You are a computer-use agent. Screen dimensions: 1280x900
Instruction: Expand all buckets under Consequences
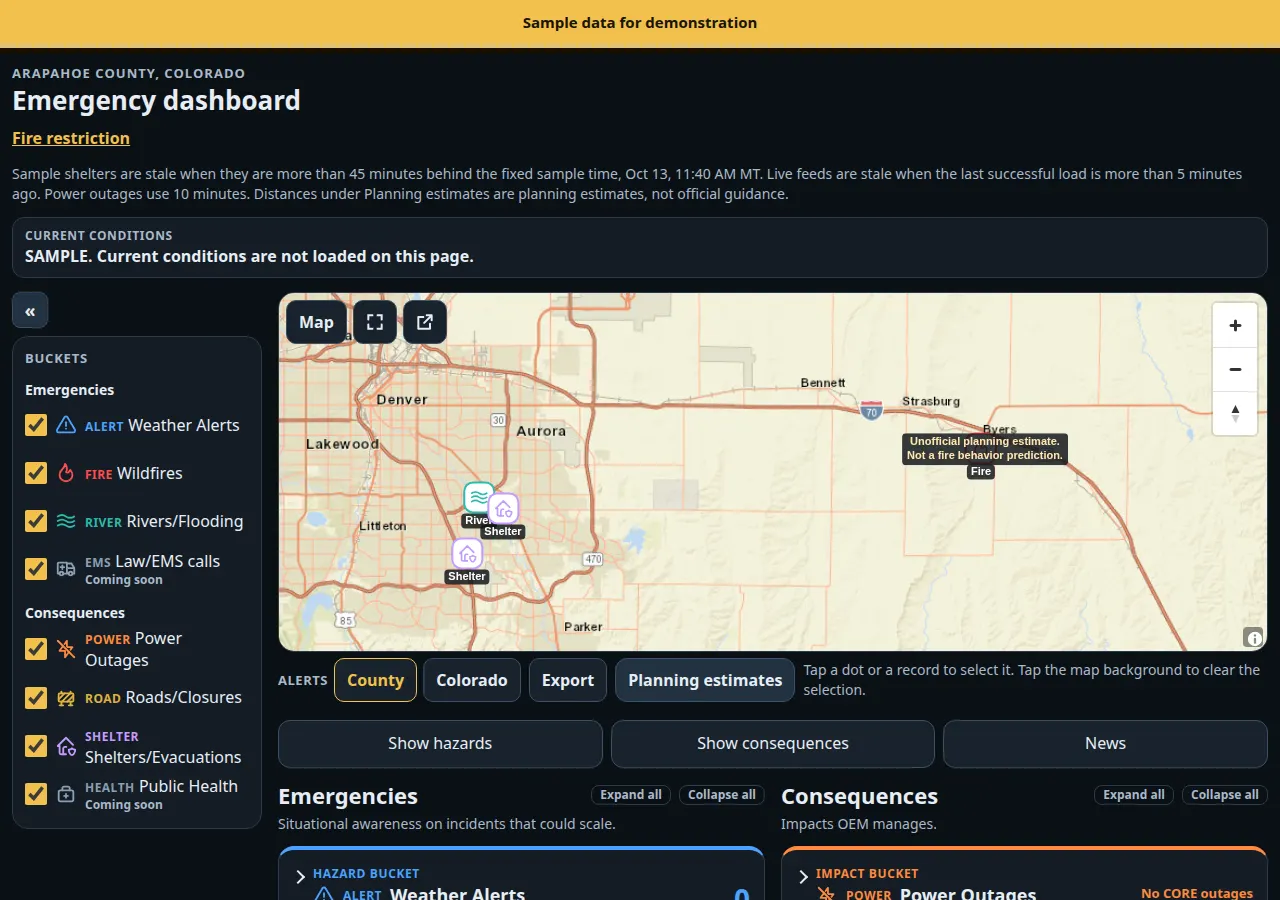click(1133, 795)
